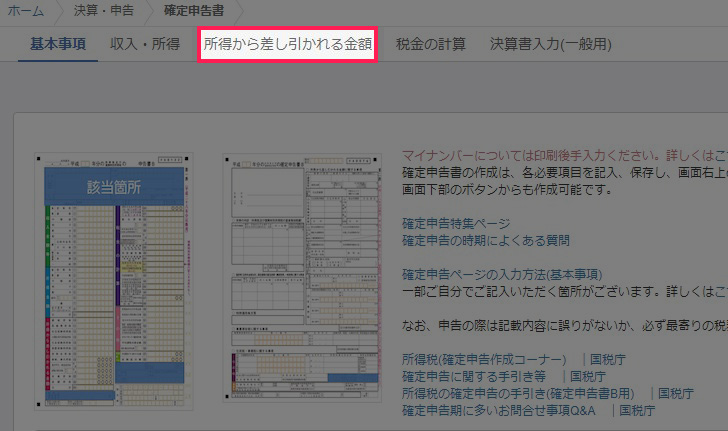Open the 確定申告に関する手引き等 link

pos(473,376)
